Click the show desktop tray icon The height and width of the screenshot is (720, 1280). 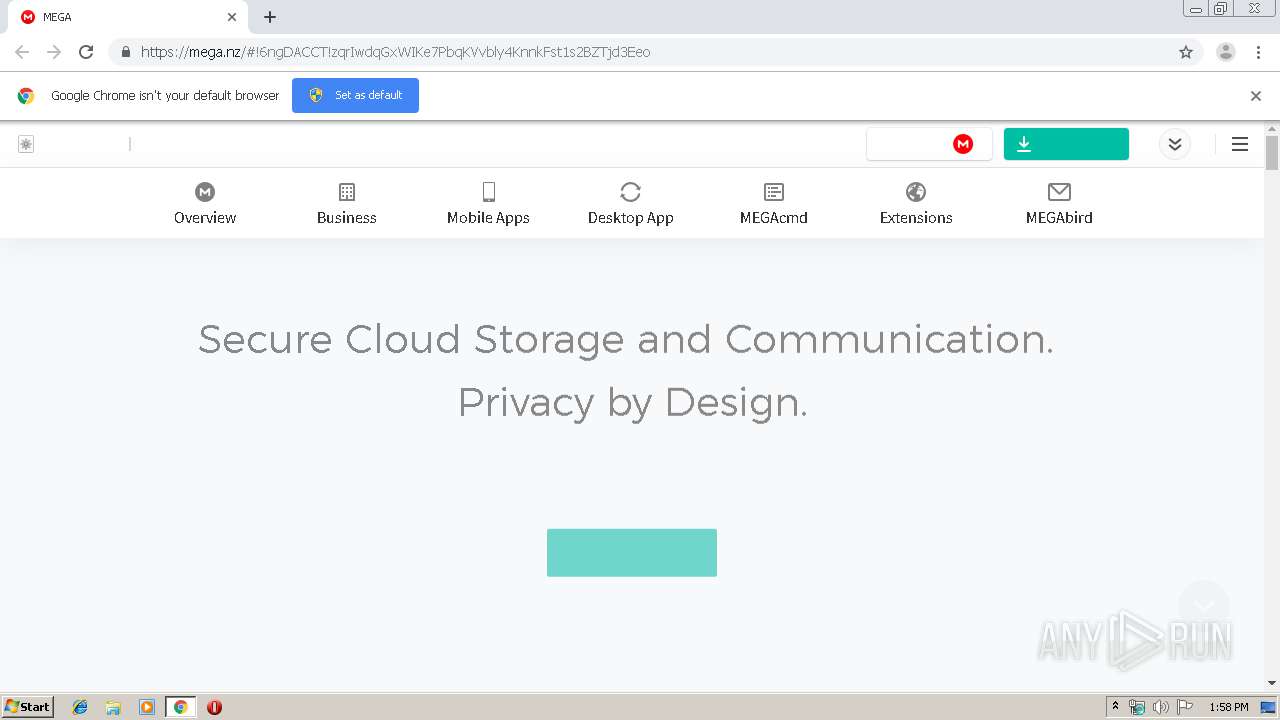(1268, 707)
